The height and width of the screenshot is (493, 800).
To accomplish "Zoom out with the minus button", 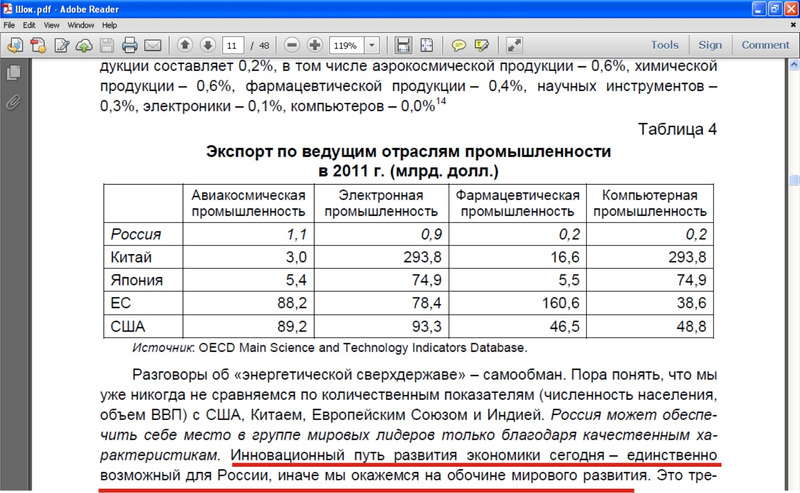I will tap(292, 45).
